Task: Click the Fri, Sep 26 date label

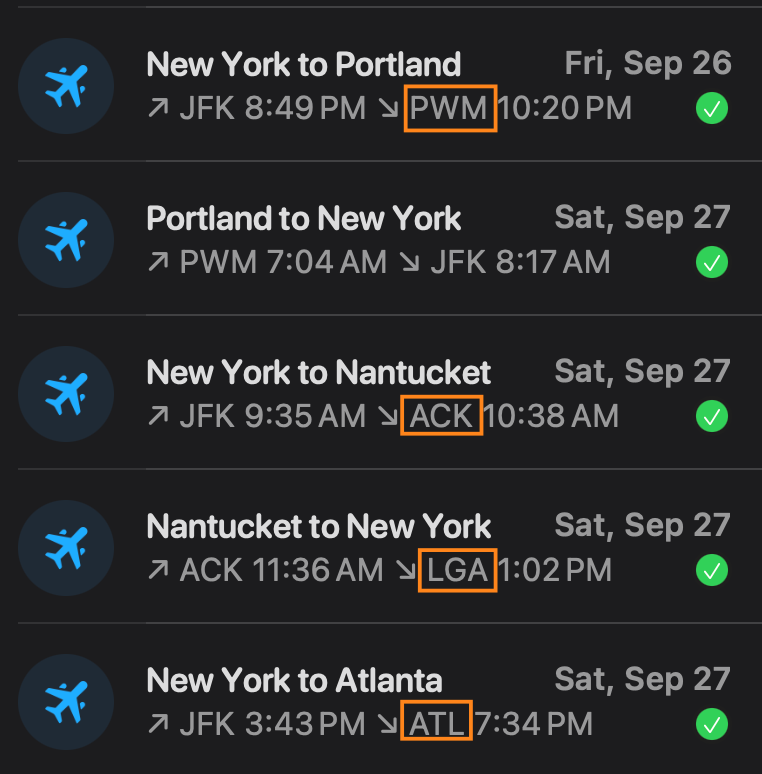Action: 647,64
